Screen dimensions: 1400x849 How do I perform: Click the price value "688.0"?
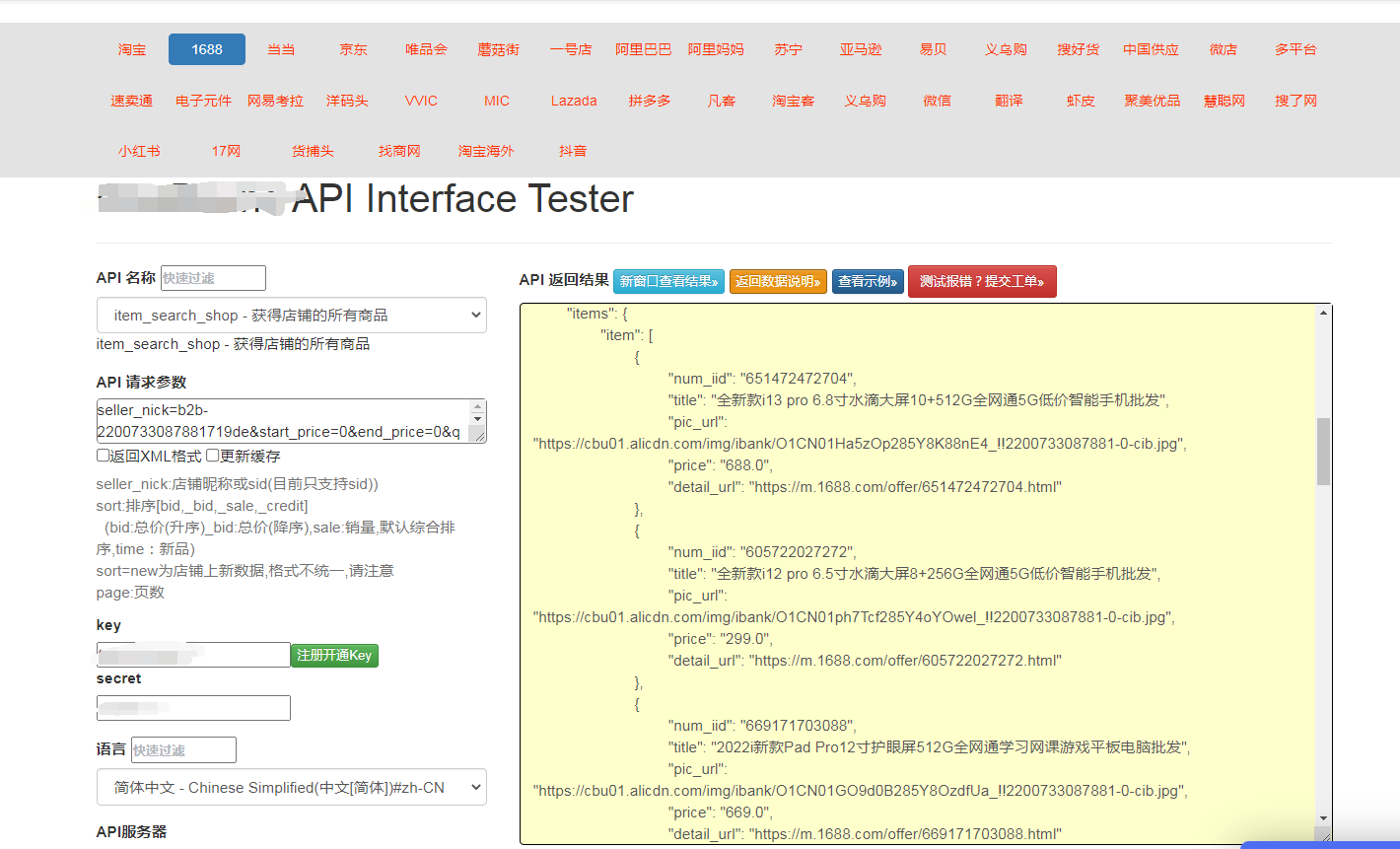pyautogui.click(x=746, y=465)
